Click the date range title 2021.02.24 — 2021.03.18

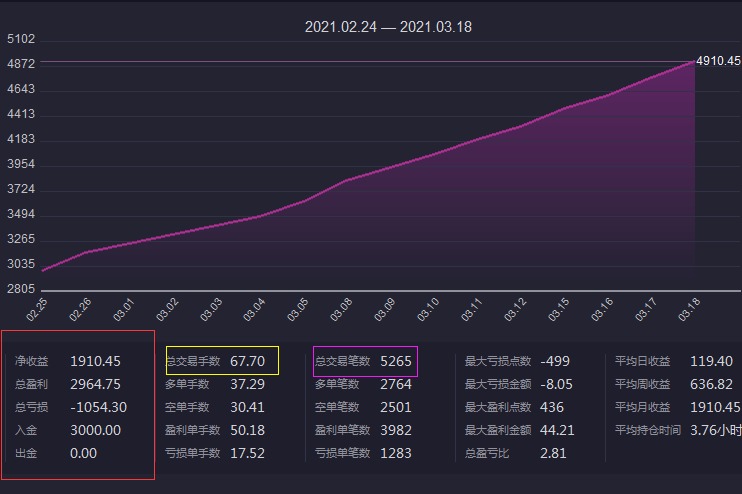pos(388,27)
